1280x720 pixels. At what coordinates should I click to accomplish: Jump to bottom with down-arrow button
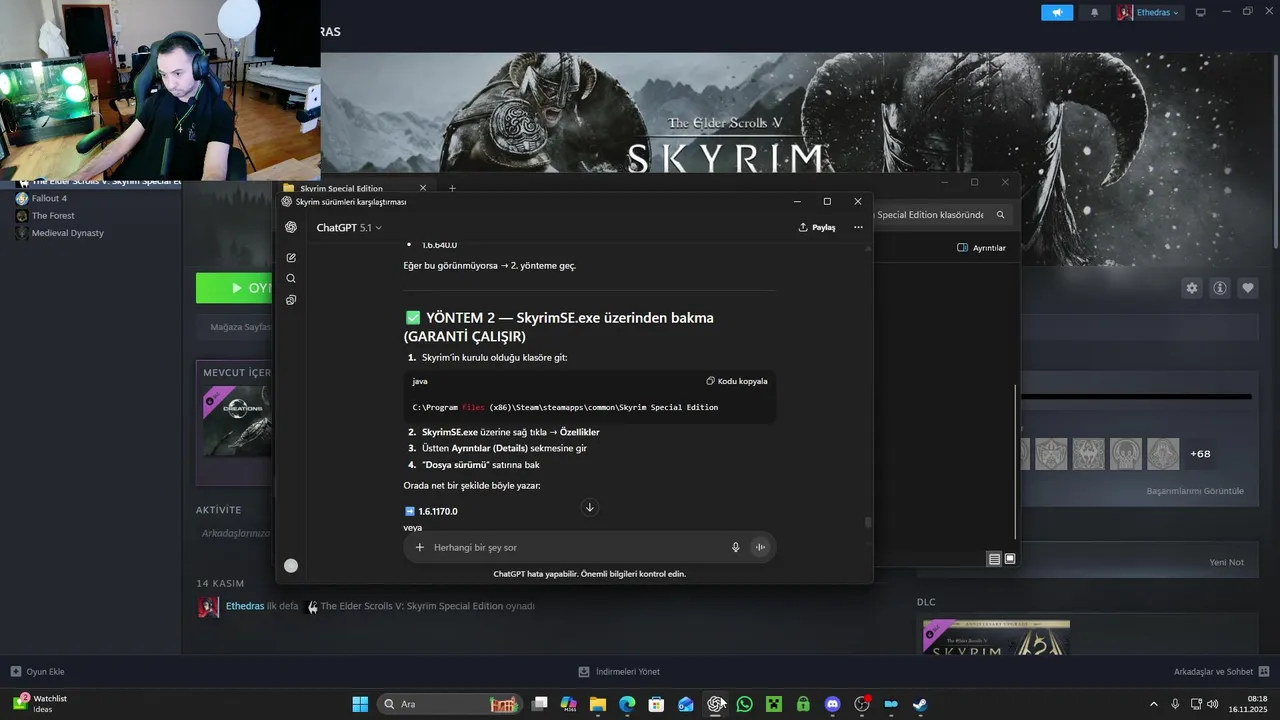click(589, 508)
